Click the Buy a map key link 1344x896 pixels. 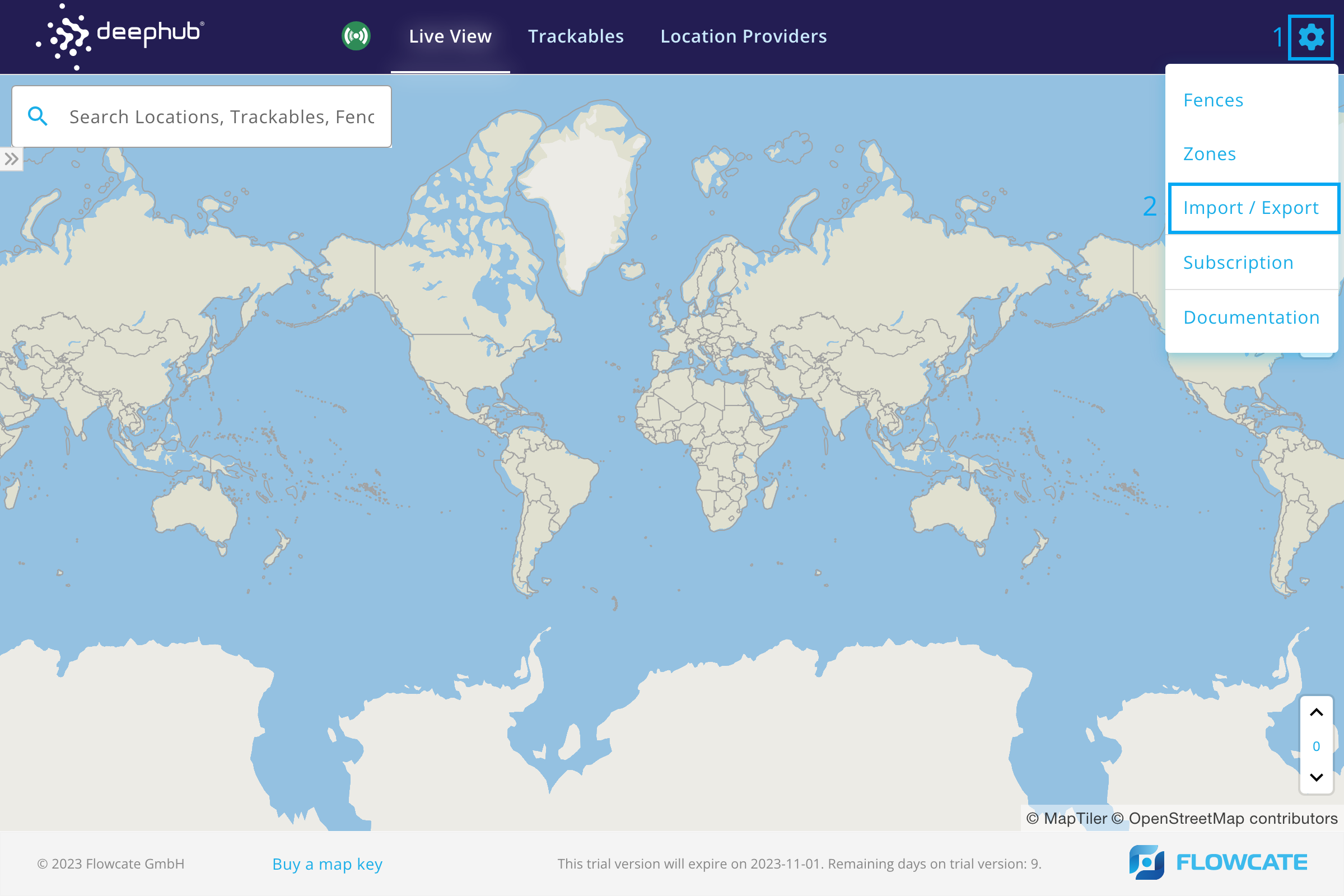click(x=328, y=863)
